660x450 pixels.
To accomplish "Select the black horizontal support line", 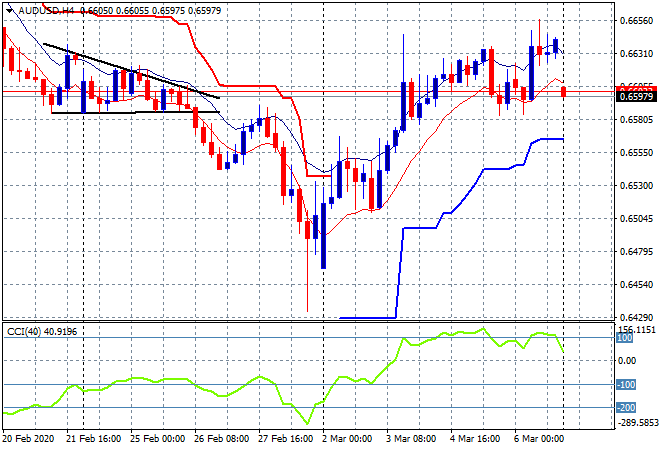I will [x=120, y=112].
